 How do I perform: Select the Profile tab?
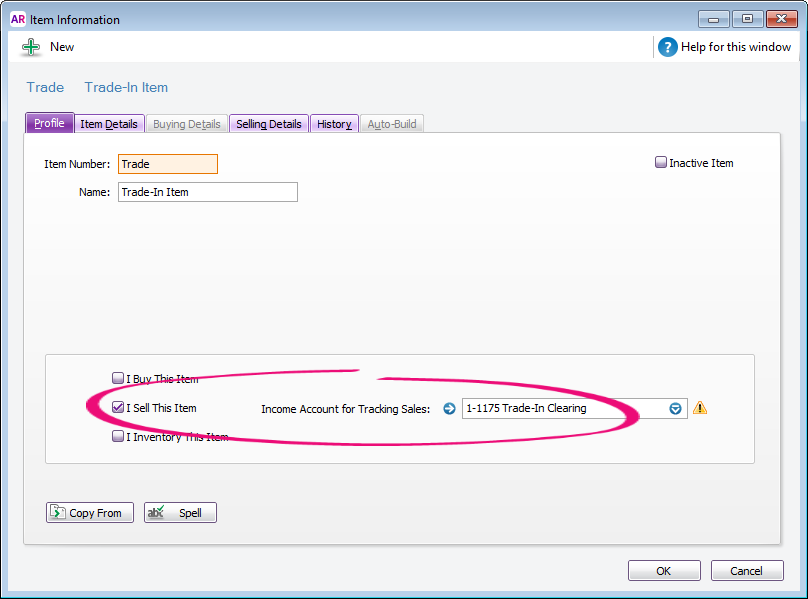tap(49, 124)
